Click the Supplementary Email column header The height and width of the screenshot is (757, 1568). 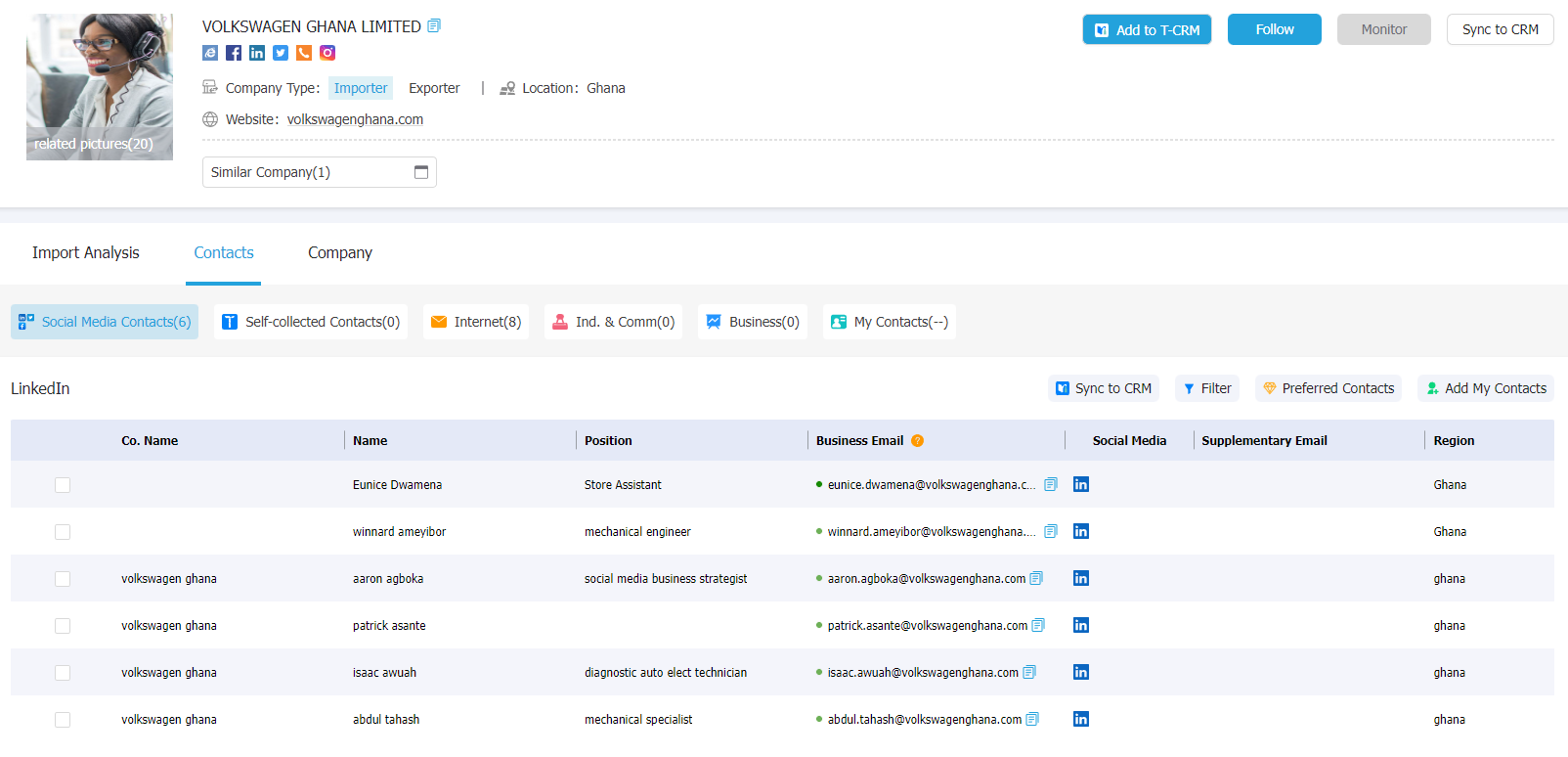pyautogui.click(x=1264, y=441)
